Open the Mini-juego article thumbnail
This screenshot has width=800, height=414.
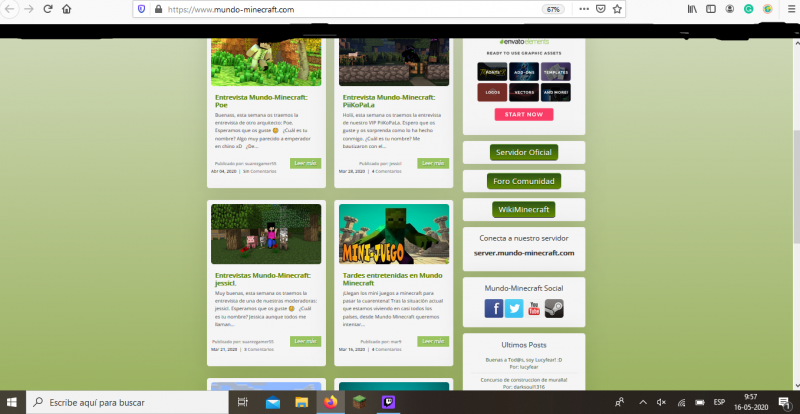393,234
